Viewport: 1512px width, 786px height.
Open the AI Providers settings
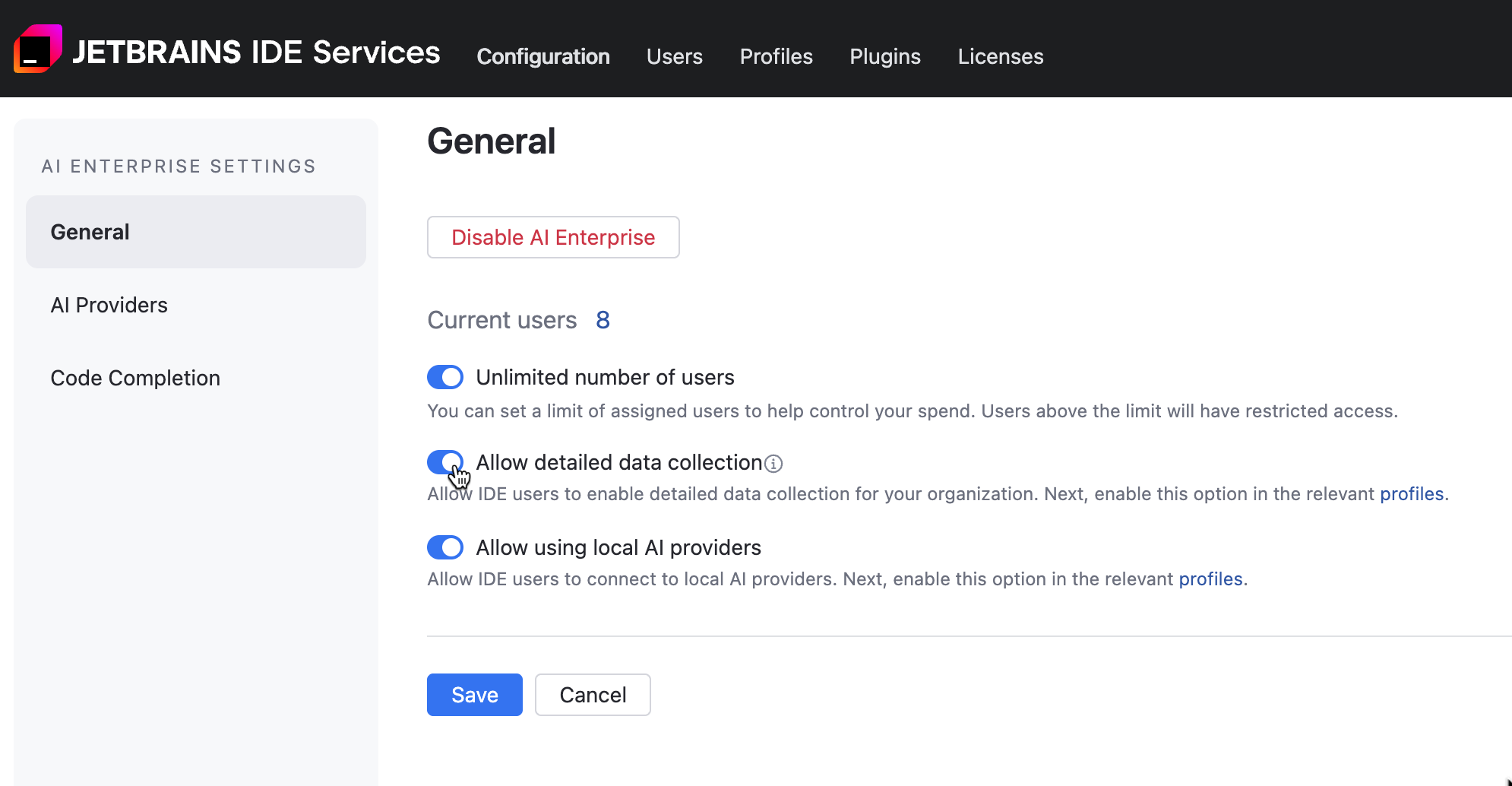pyautogui.click(x=109, y=305)
